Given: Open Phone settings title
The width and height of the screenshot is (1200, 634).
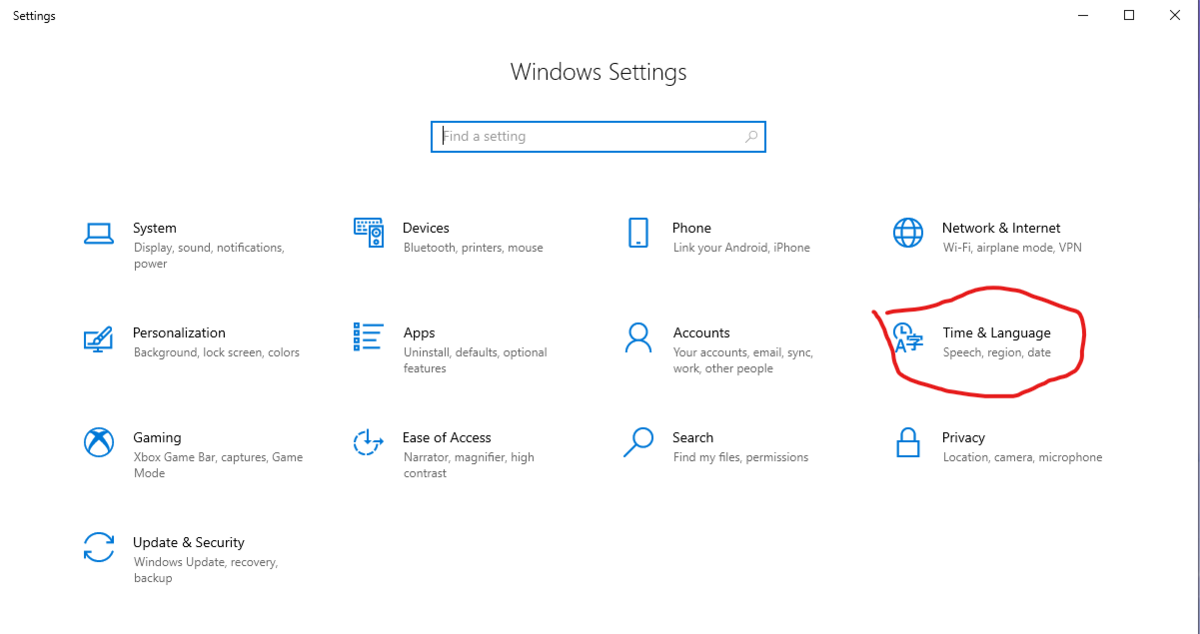Looking at the screenshot, I should click(692, 228).
